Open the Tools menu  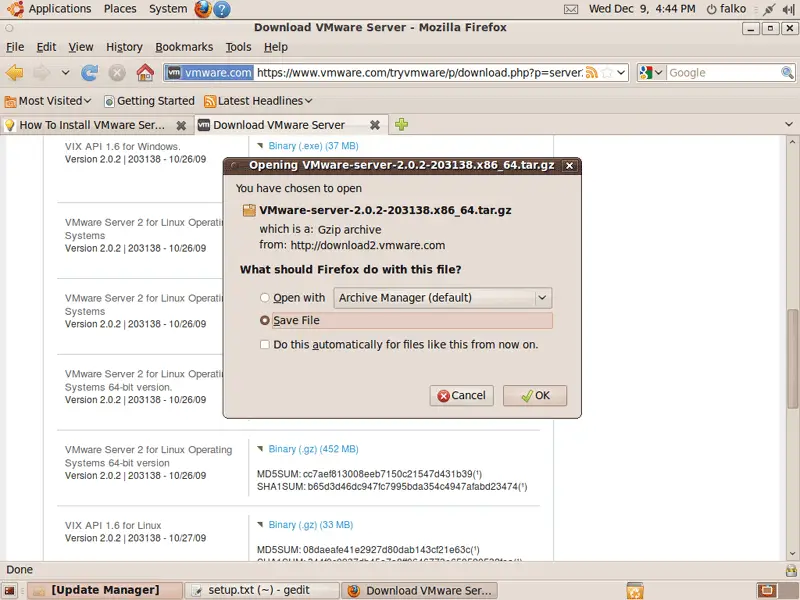click(x=238, y=47)
